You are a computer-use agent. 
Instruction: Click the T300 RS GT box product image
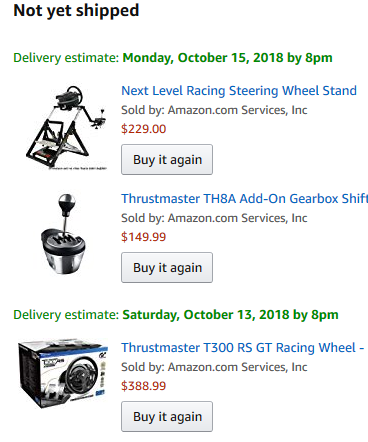tap(63, 374)
